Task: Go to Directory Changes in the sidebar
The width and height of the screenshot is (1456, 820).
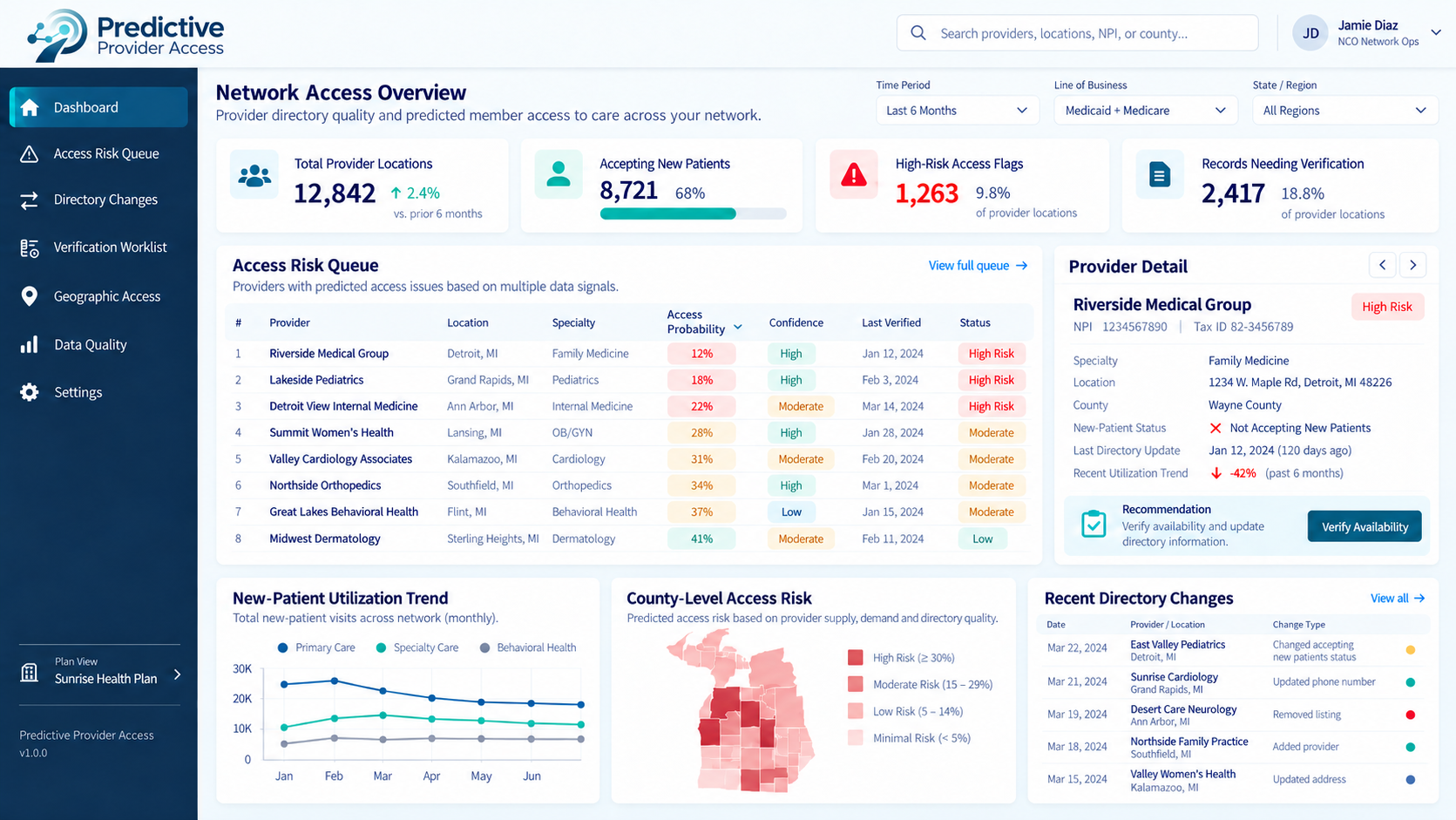Action: [98, 200]
